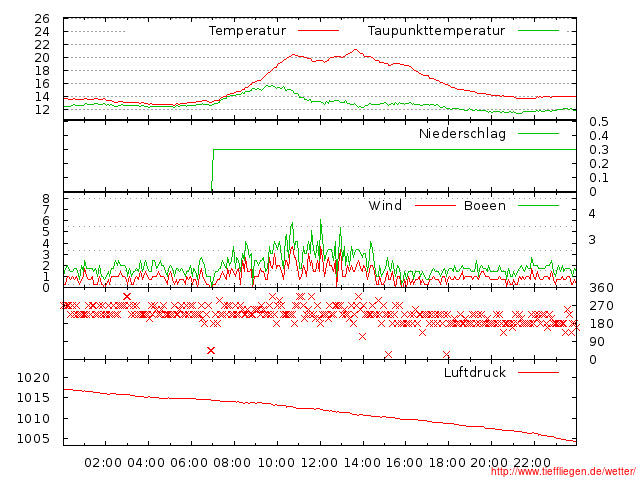
Task: Click the 270 wind direction axis value
Action: tap(601, 306)
